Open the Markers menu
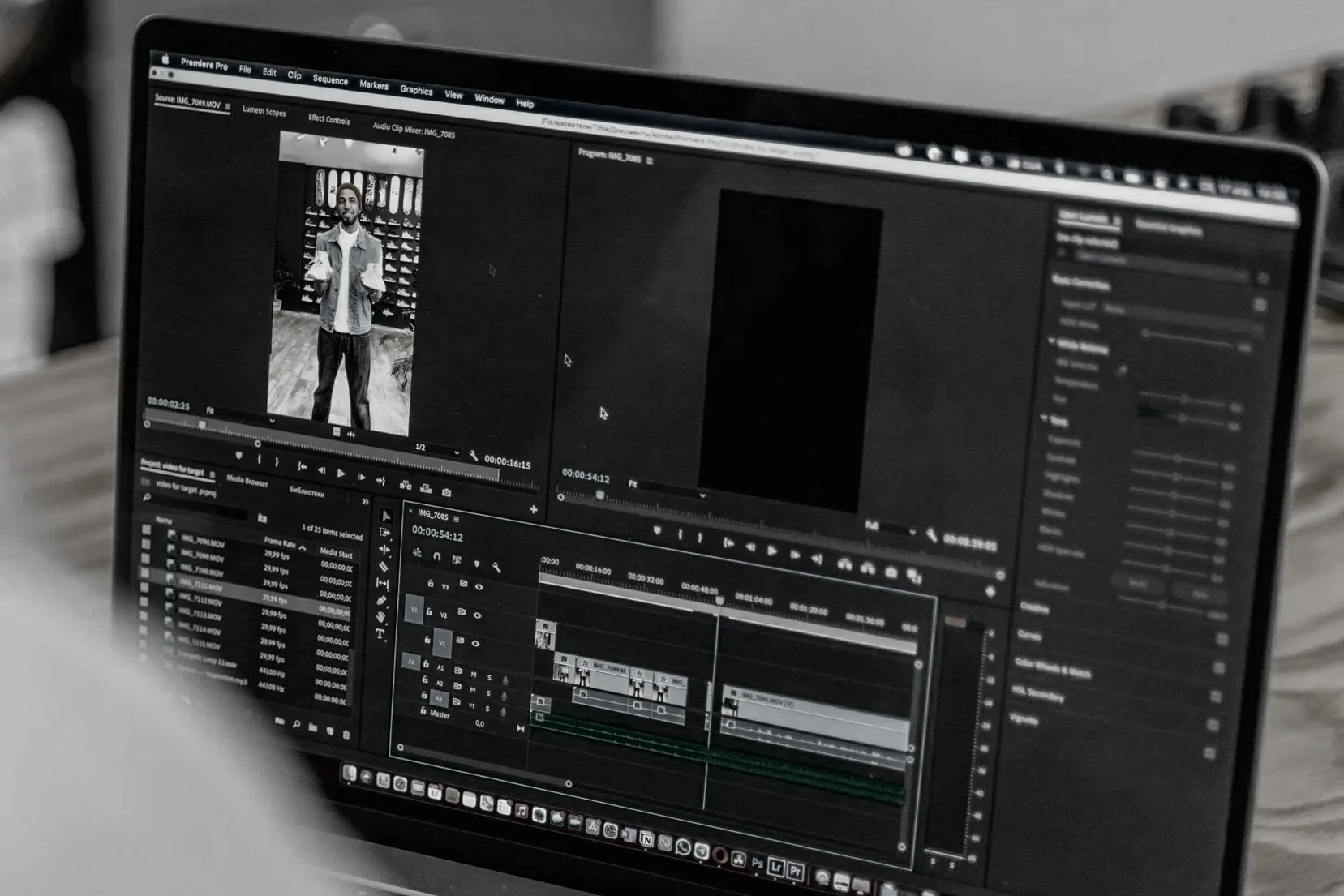 coord(374,85)
